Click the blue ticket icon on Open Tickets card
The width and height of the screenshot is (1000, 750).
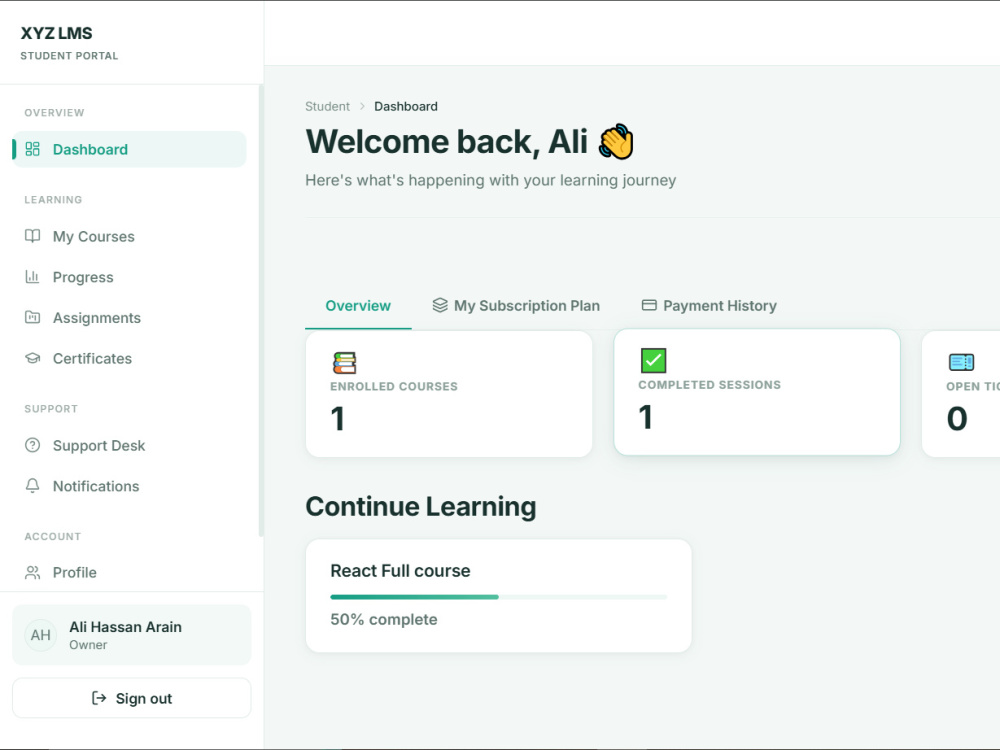pyautogui.click(x=961, y=362)
